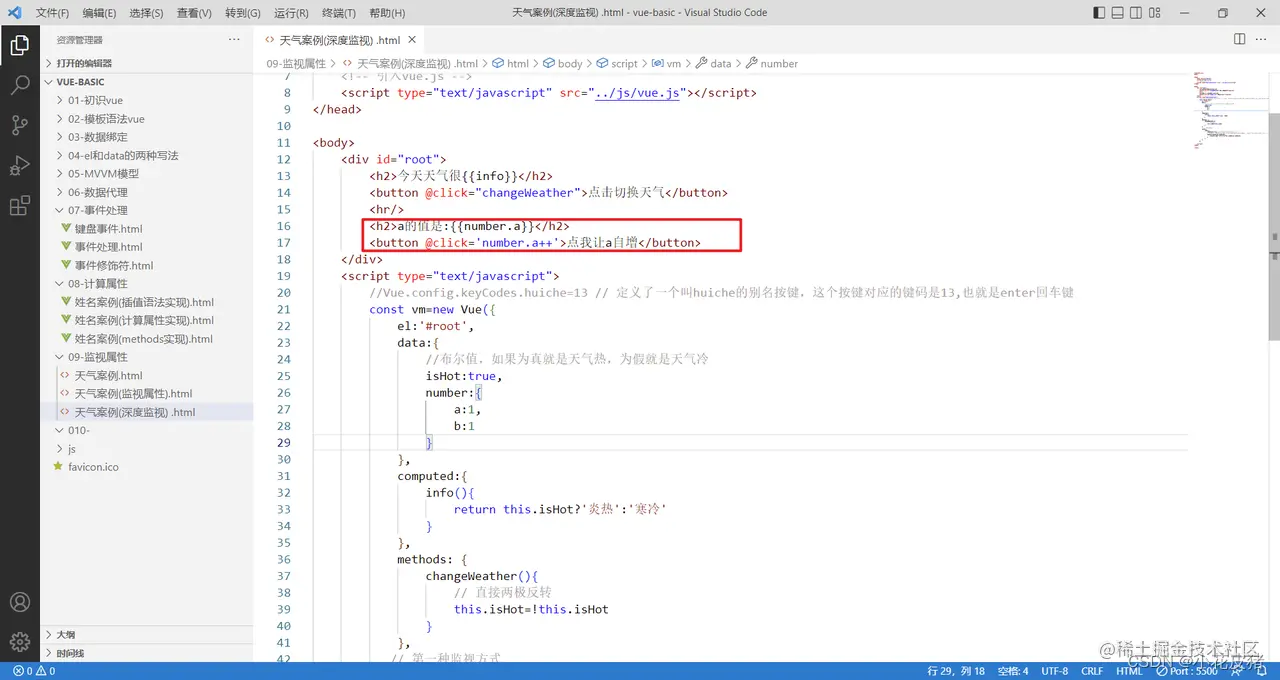This screenshot has height=680, width=1280.
Task: Open the 选择(S) menu
Action: [147, 13]
